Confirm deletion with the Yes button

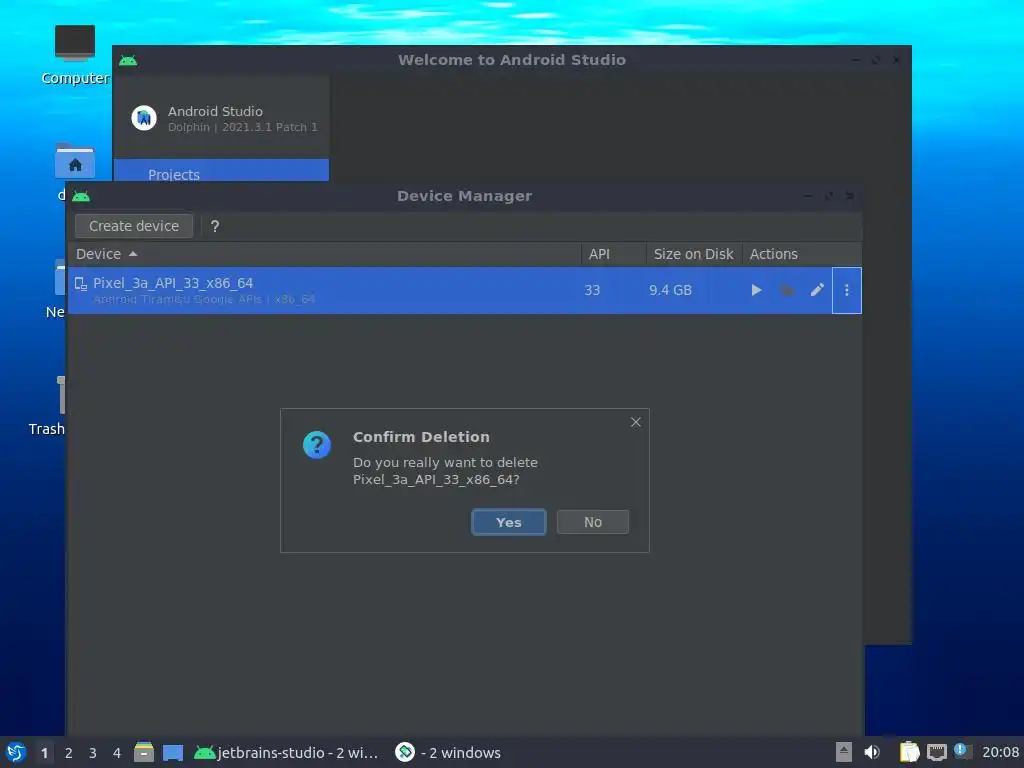pyautogui.click(x=508, y=522)
